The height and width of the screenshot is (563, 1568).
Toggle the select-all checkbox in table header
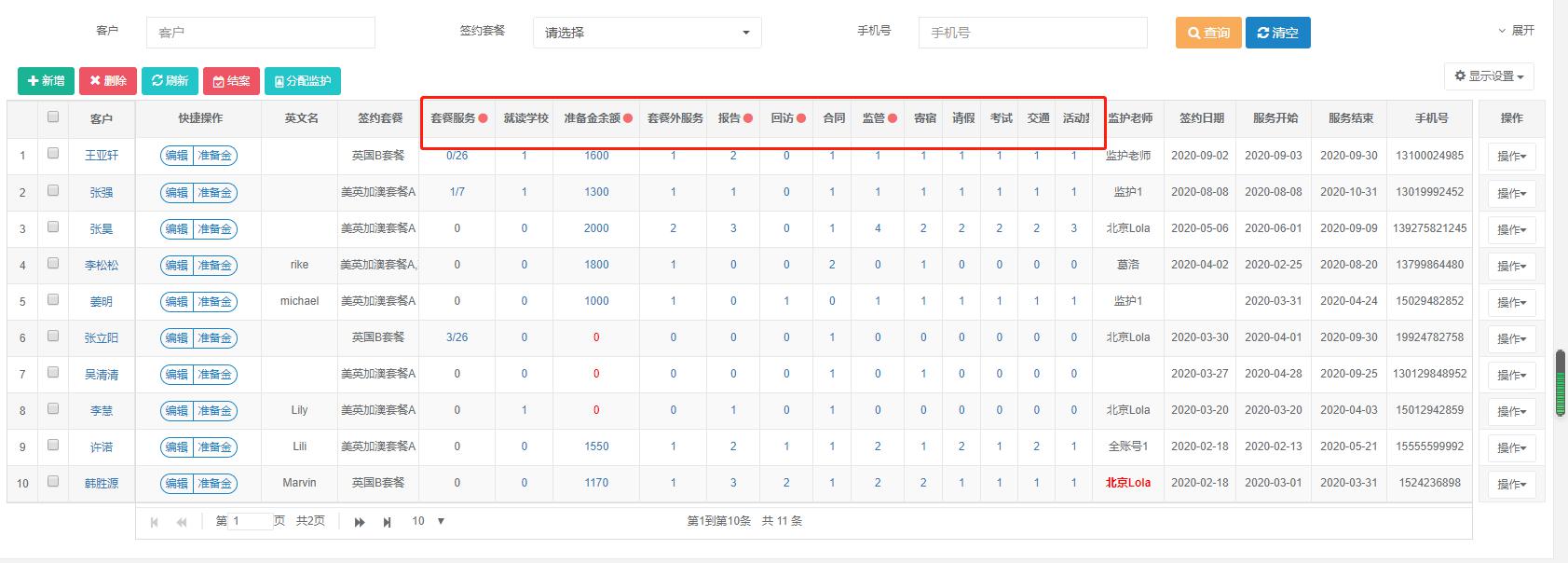point(53,117)
